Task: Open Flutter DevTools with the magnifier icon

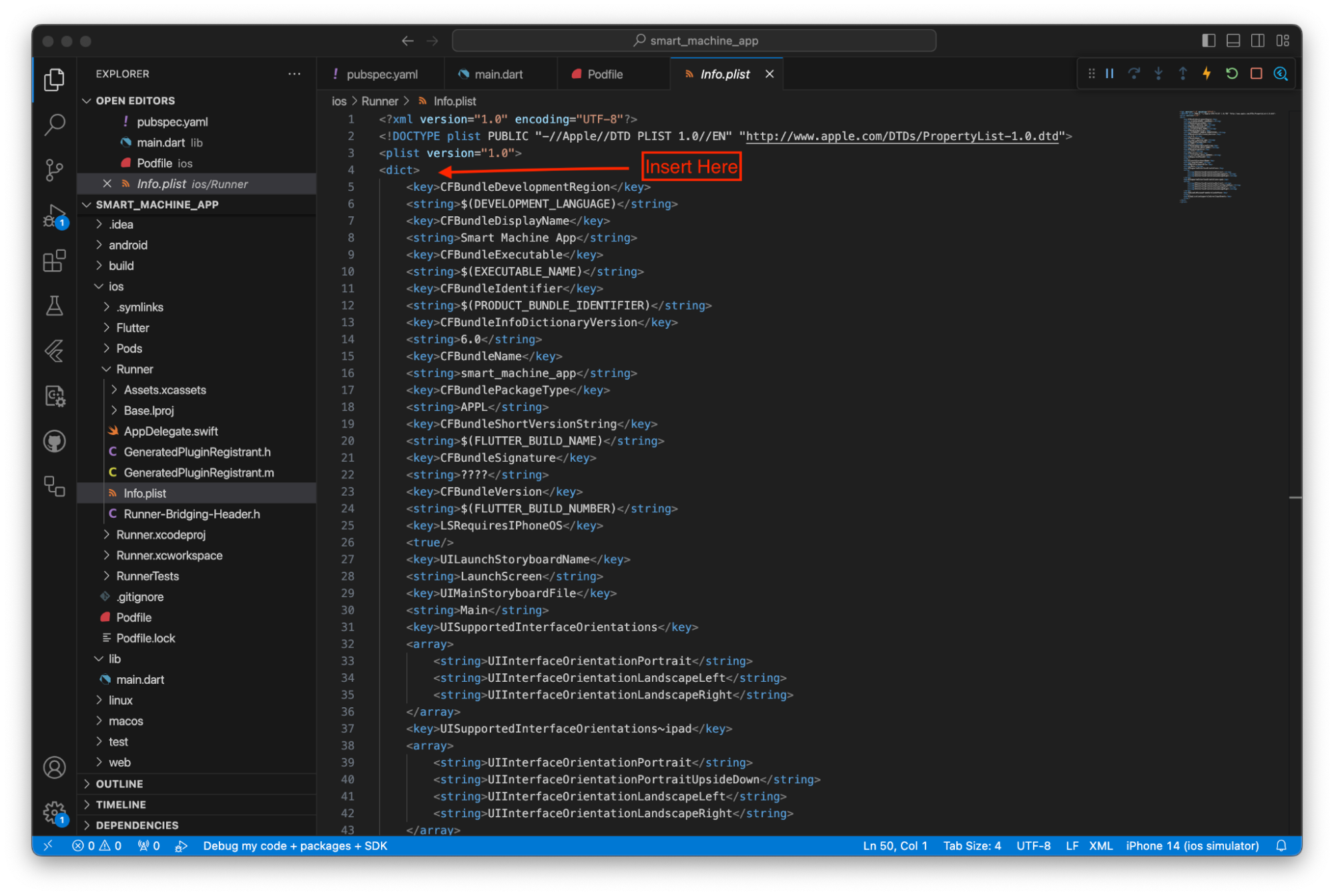Action: click(1281, 73)
